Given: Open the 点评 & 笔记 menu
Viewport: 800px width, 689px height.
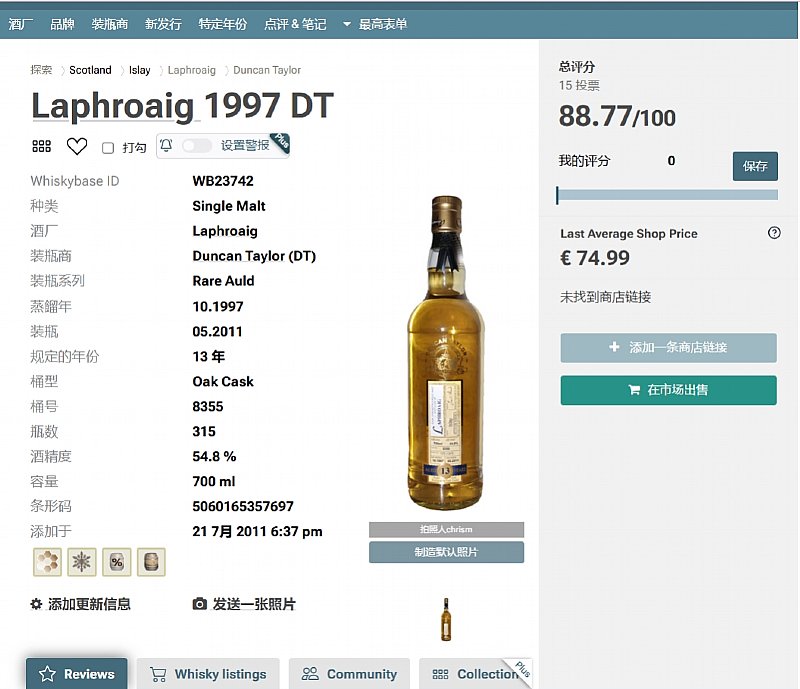Looking at the screenshot, I should tap(295, 24).
